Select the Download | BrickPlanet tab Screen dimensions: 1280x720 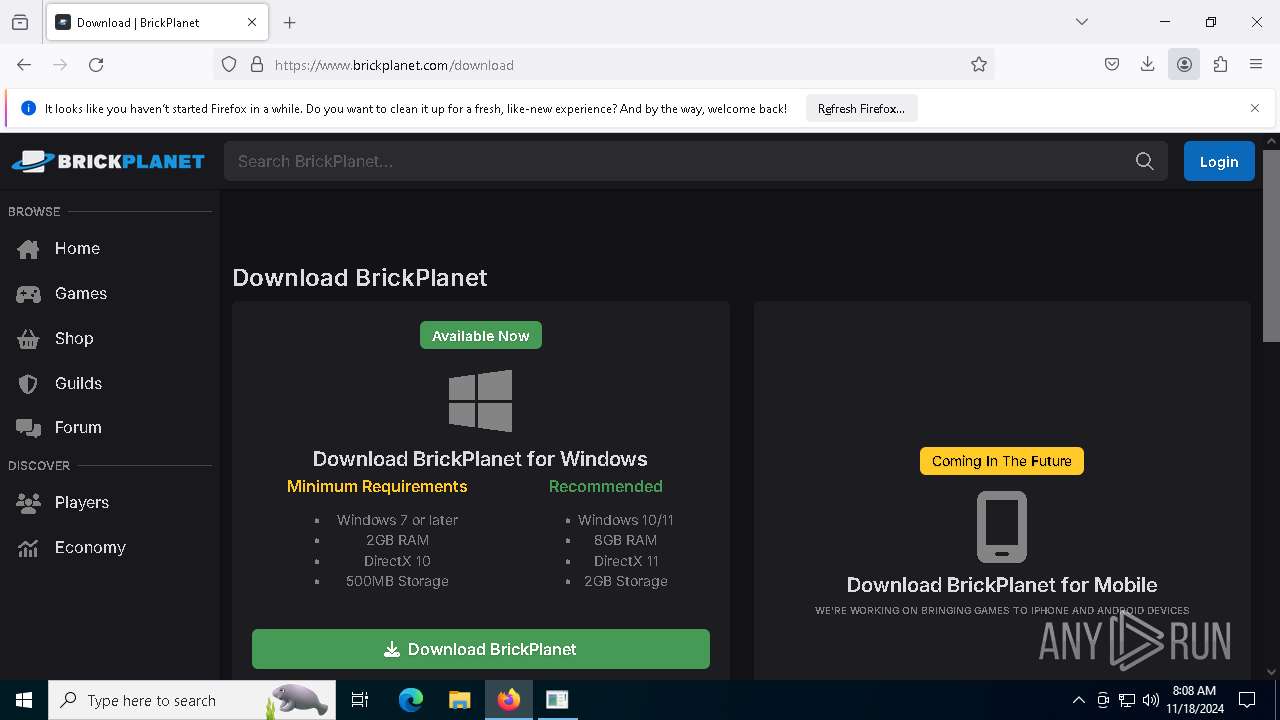[157, 22]
